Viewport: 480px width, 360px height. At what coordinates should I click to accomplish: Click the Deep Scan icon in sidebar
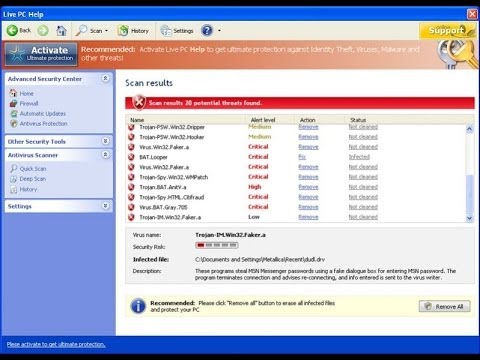click(14, 179)
